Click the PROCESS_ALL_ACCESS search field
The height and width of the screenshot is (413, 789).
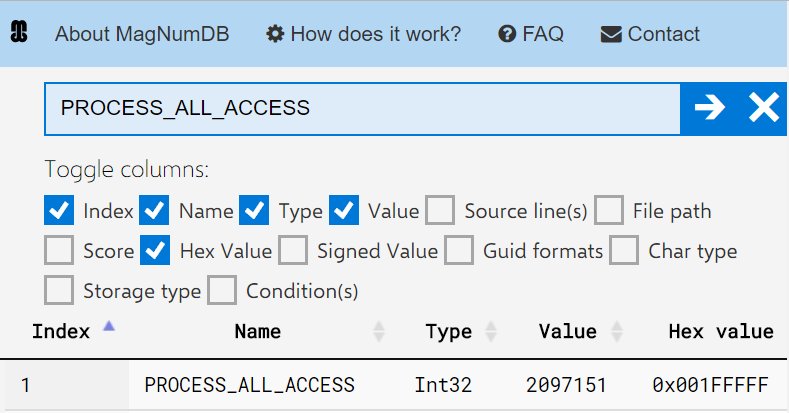point(362,109)
